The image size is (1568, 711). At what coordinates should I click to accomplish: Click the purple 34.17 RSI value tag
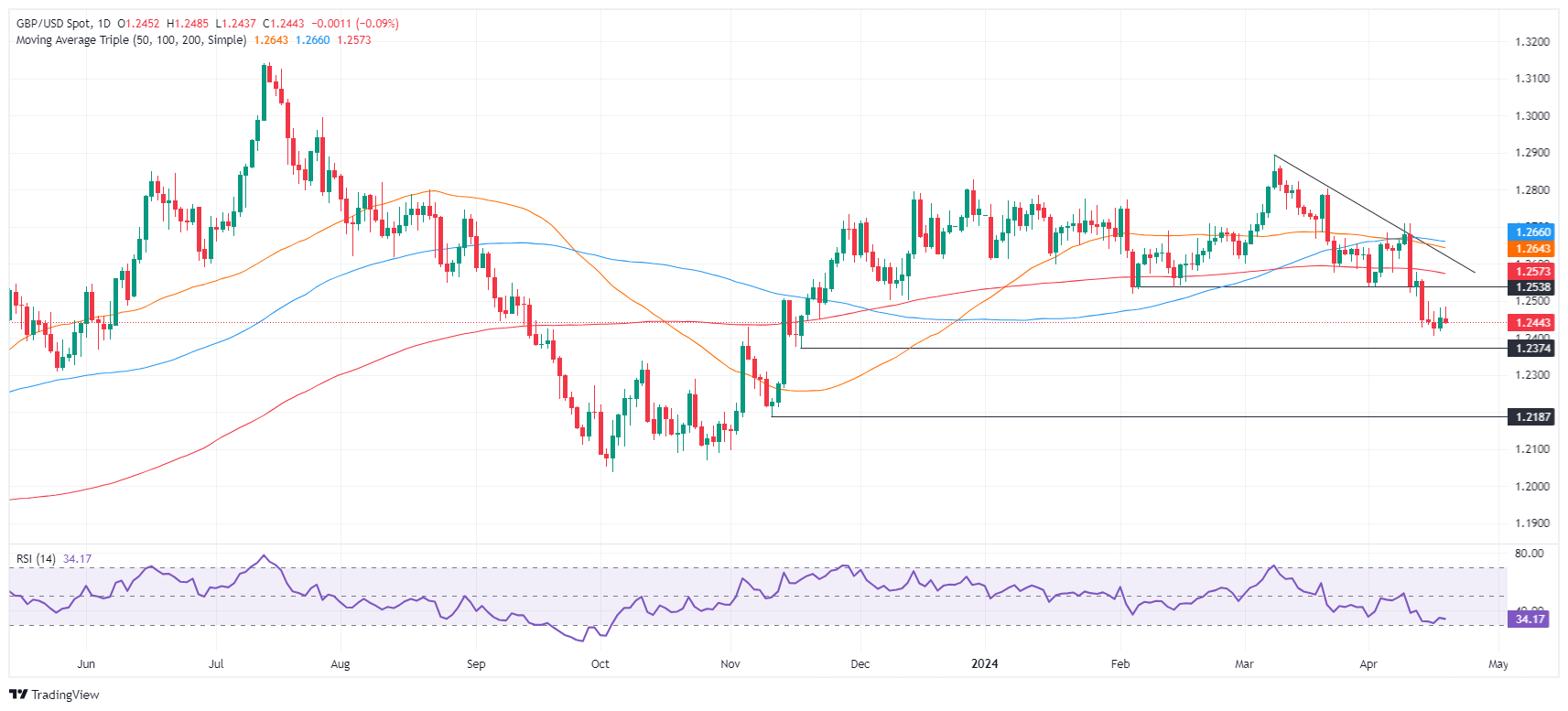pyautogui.click(x=1530, y=619)
